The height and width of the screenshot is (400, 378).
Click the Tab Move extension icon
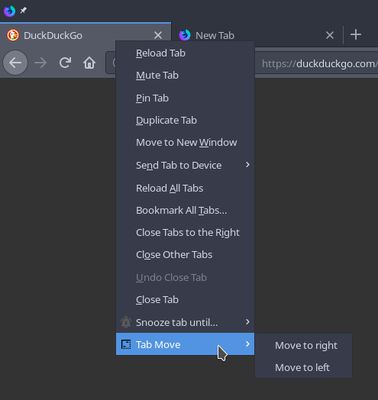click(126, 344)
